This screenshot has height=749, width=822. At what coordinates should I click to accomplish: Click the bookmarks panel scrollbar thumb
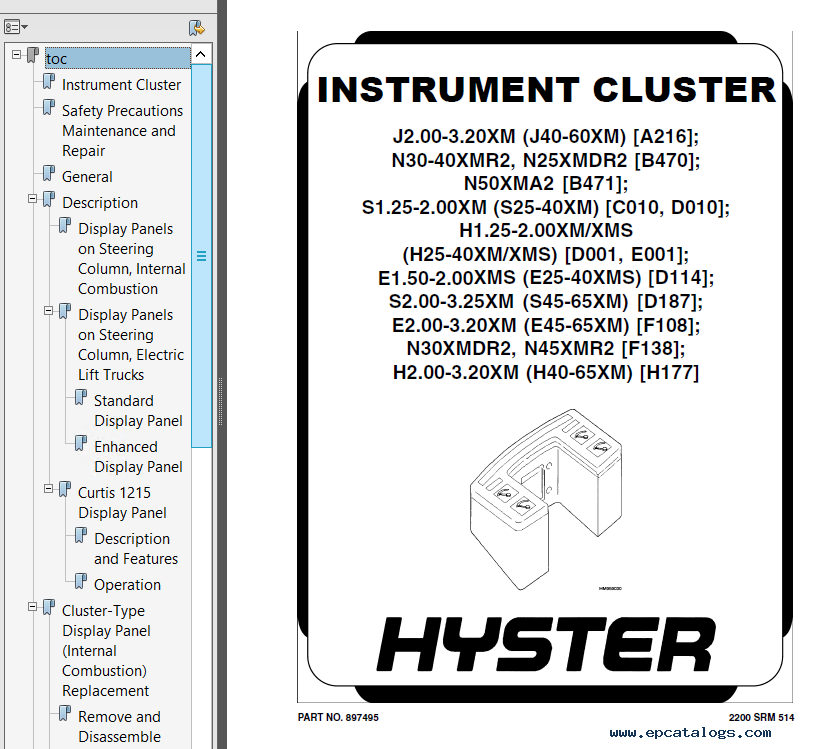[201, 256]
